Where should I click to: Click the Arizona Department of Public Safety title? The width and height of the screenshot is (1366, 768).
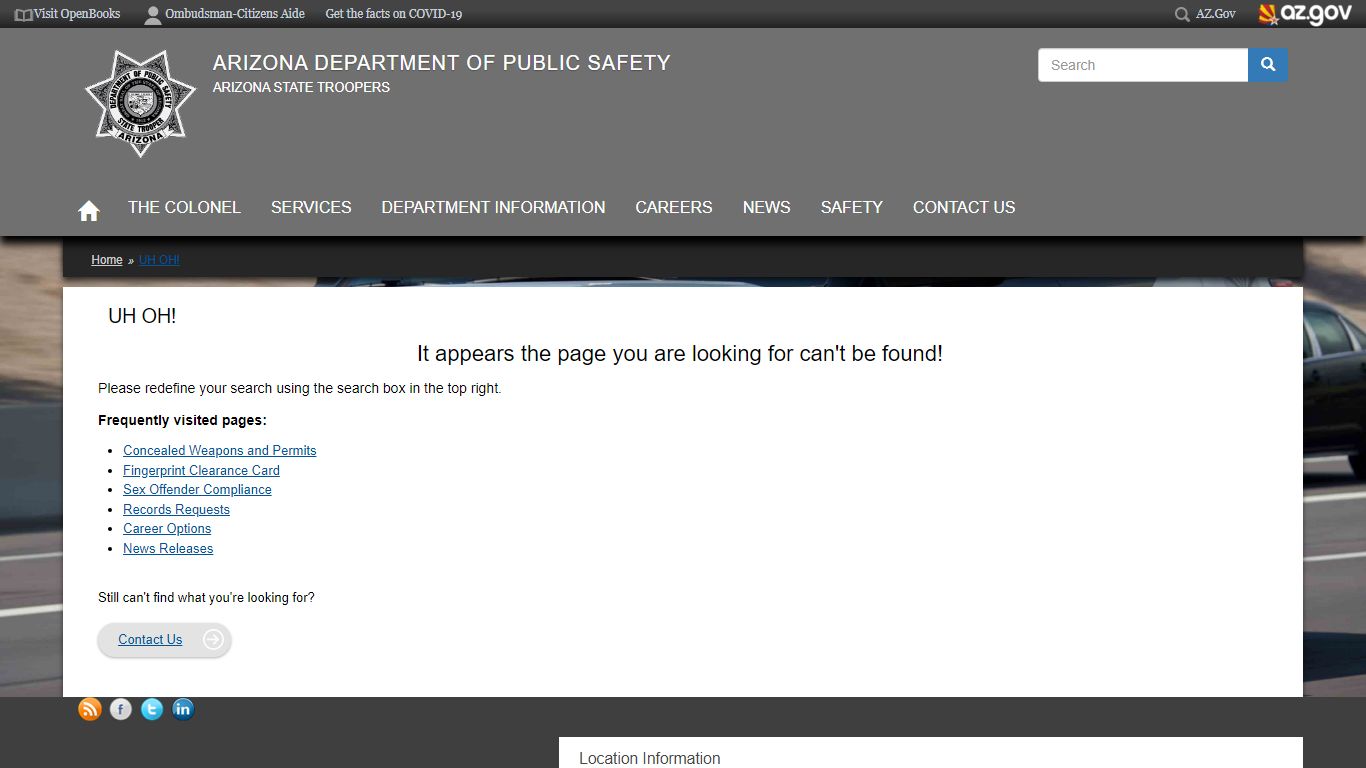pyautogui.click(x=441, y=63)
